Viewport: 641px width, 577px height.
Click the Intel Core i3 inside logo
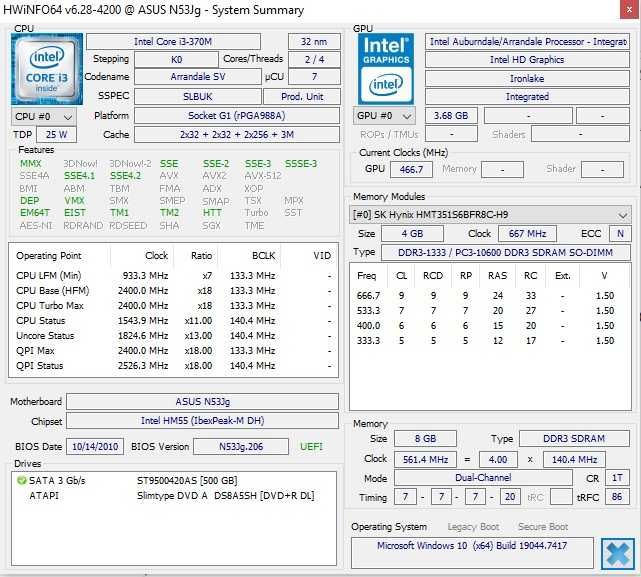47,70
